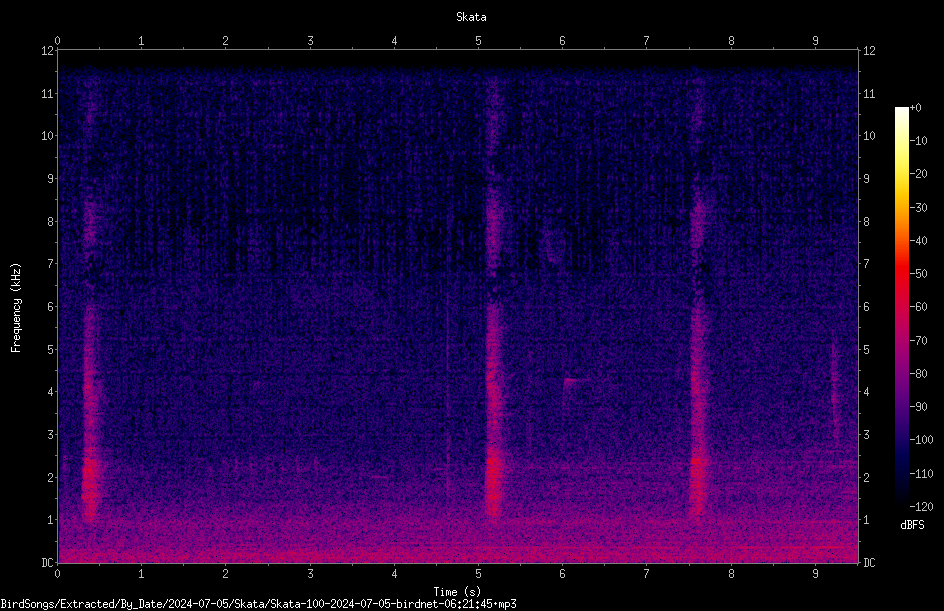Click the "-30" value on the color scale
Viewport: 944px width, 611px height.
click(918, 208)
